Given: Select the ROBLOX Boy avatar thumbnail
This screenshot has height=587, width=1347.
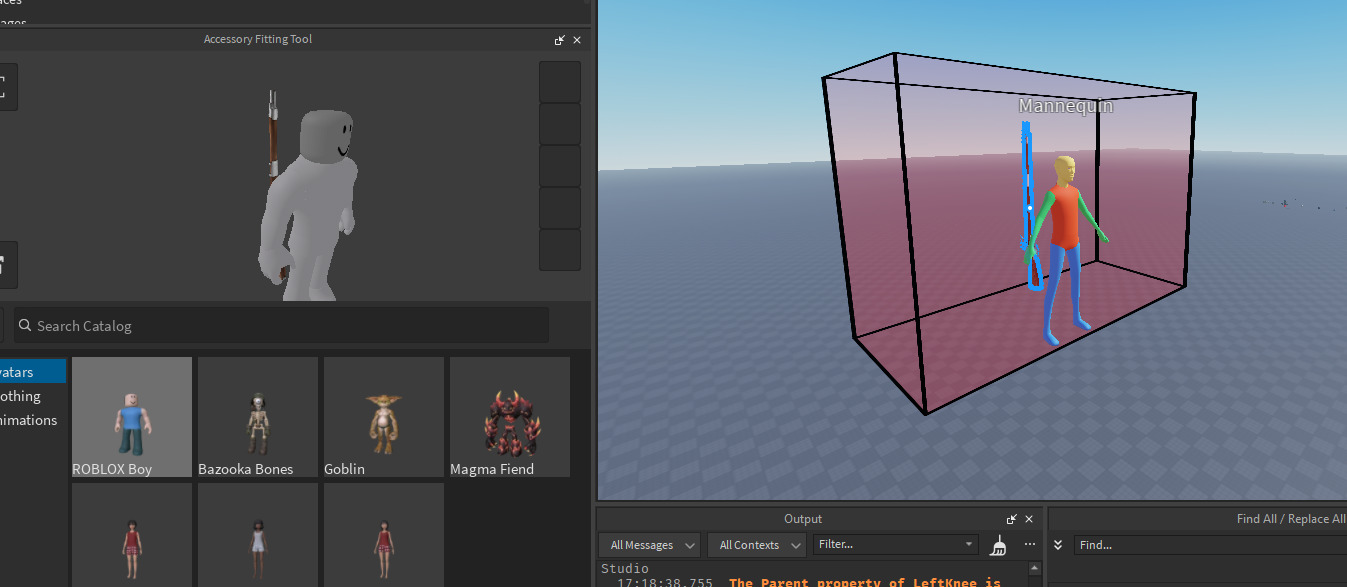Looking at the screenshot, I should click(131, 416).
